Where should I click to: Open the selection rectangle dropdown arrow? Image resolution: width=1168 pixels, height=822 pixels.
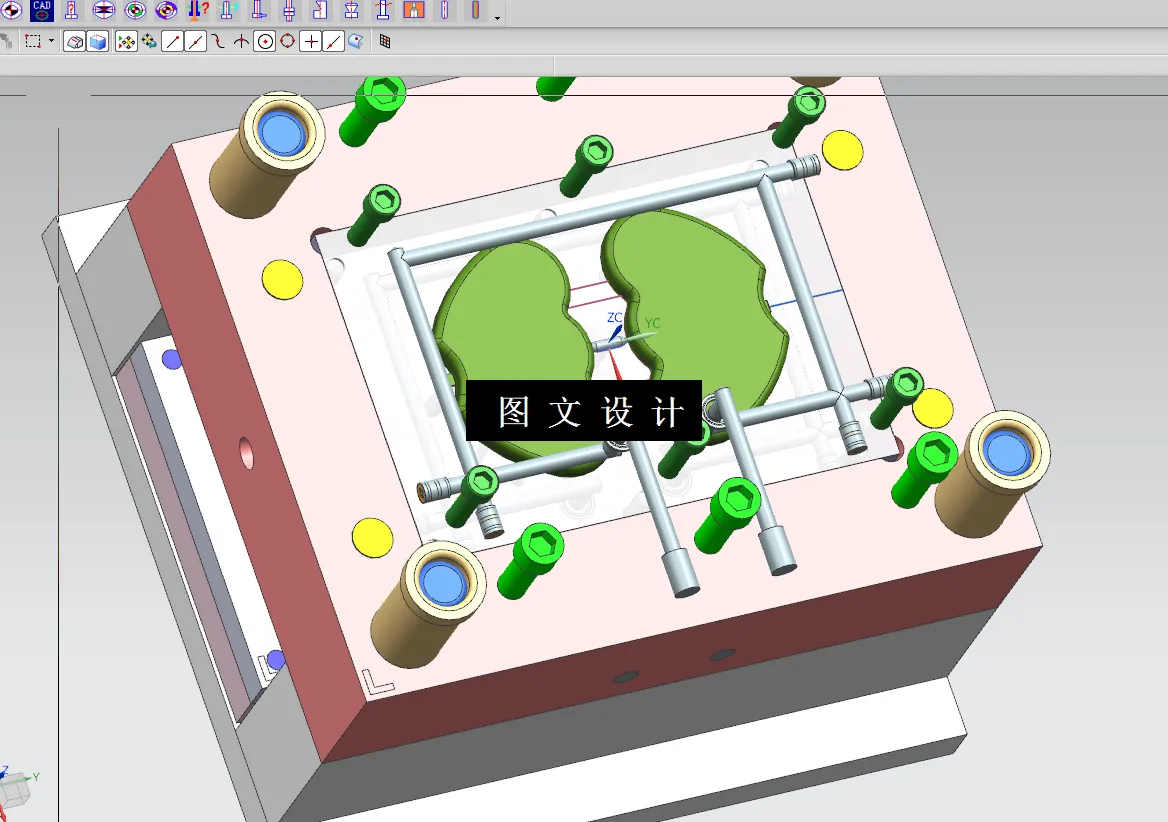point(51,41)
